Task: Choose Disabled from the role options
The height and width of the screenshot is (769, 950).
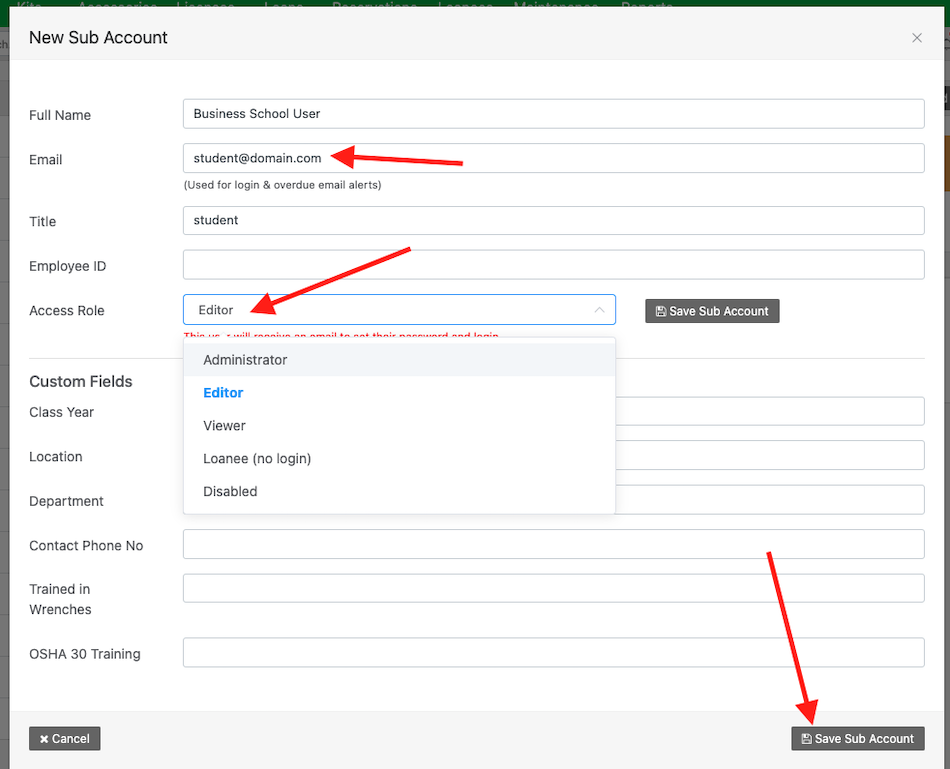Action: tap(231, 491)
